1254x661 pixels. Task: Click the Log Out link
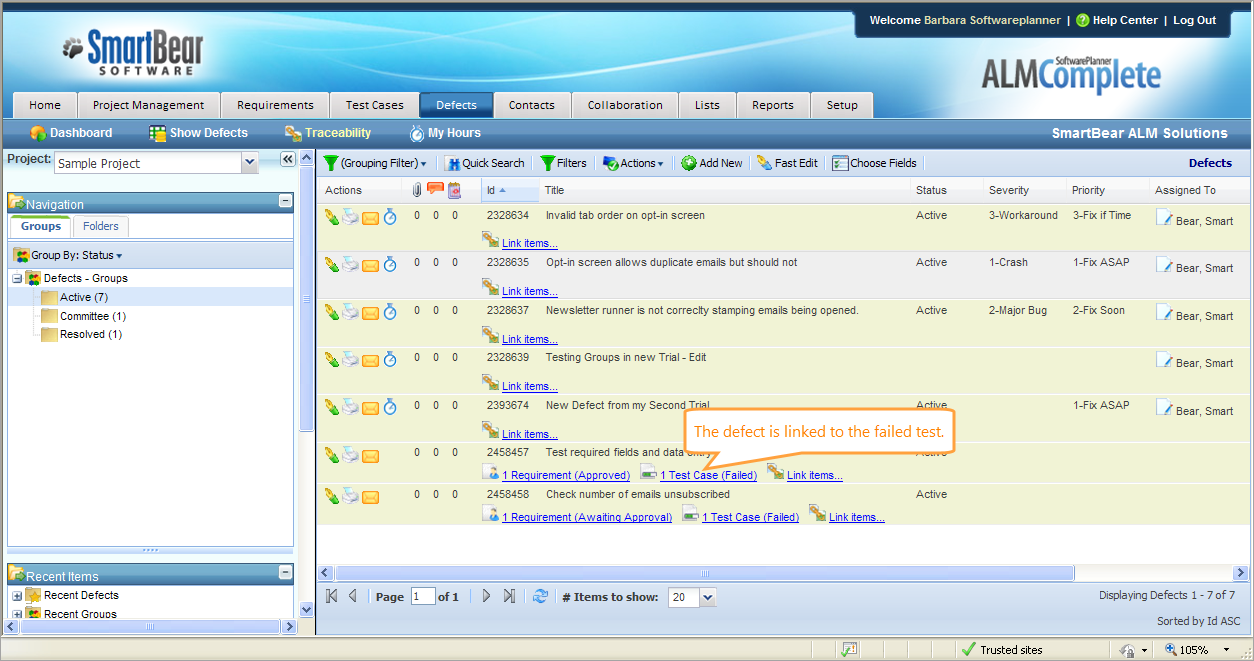(1194, 20)
